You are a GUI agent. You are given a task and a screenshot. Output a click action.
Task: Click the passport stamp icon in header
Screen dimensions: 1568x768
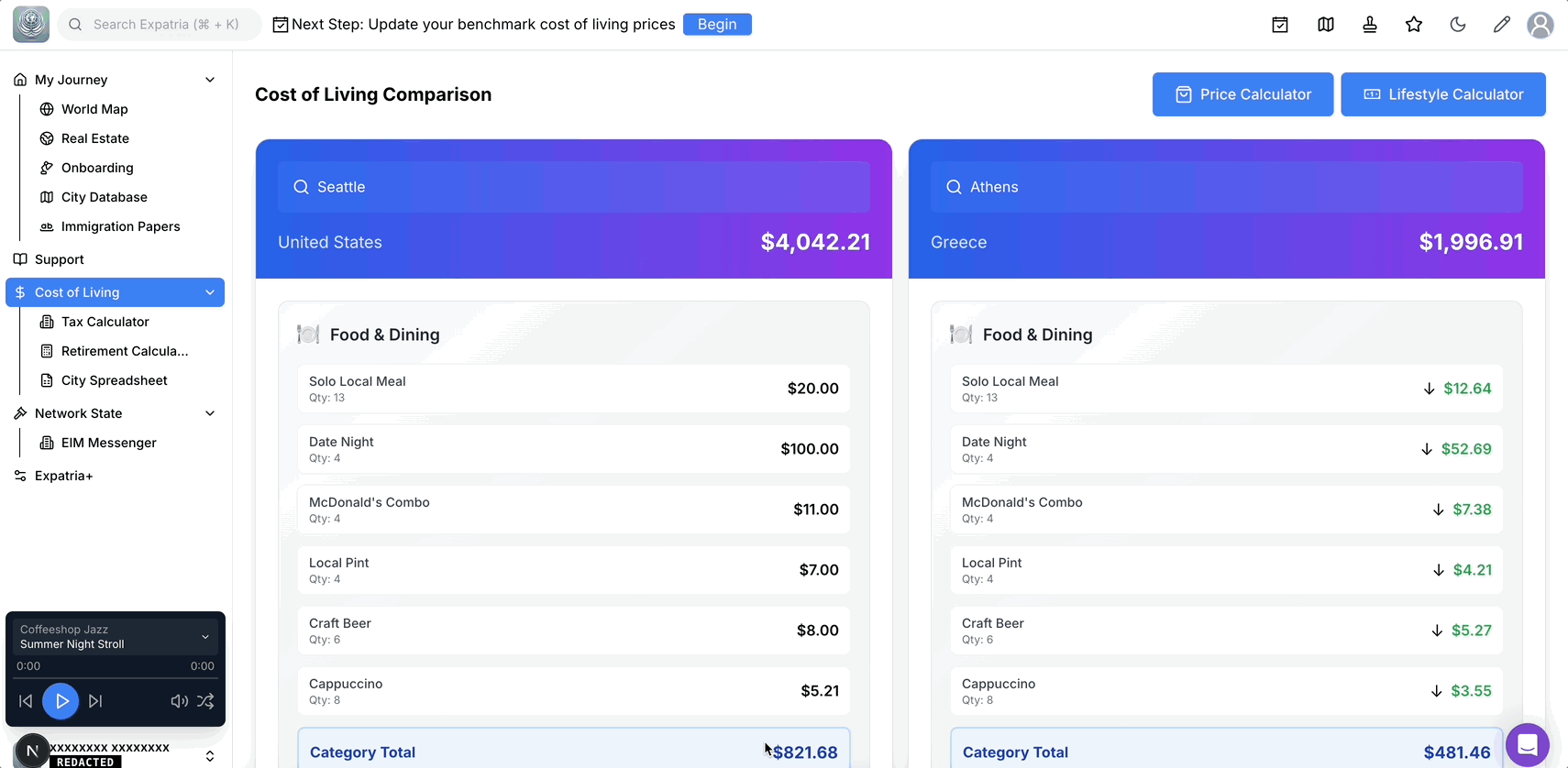(x=1370, y=25)
